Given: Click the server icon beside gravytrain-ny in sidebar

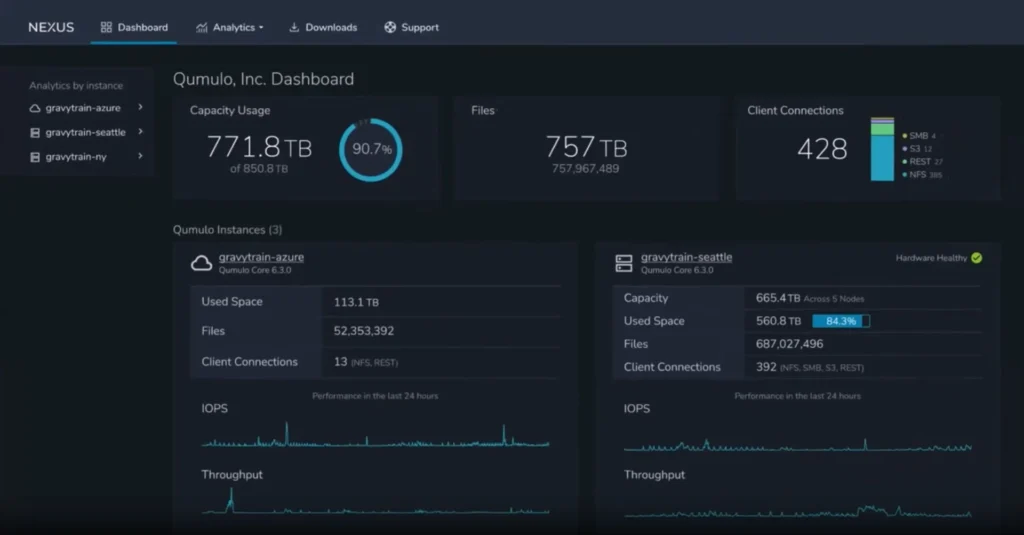Looking at the screenshot, I should click(35, 157).
